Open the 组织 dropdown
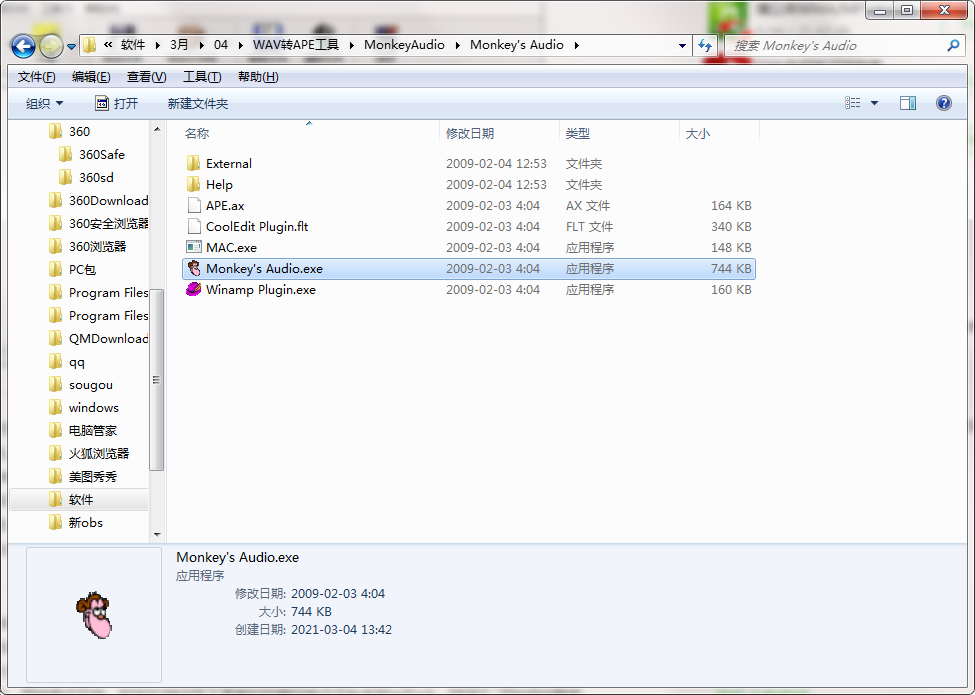The width and height of the screenshot is (975, 695). [x=44, y=103]
